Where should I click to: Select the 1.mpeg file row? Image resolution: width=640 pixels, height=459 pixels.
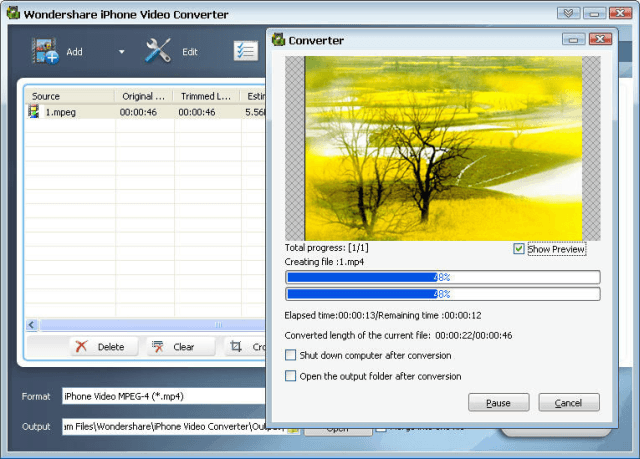tap(145, 112)
